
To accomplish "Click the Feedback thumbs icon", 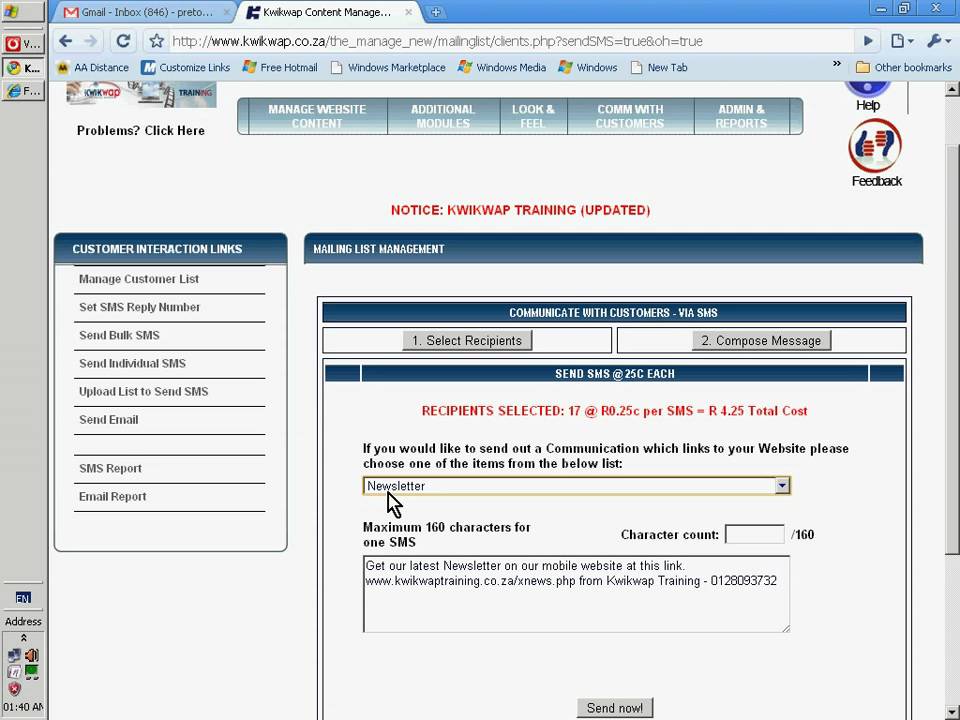I will [x=875, y=145].
